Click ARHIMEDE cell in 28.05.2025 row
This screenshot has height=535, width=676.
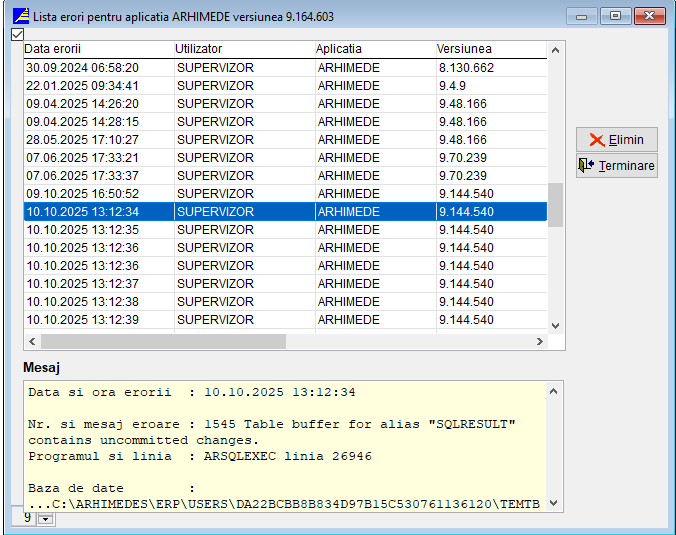376,140
